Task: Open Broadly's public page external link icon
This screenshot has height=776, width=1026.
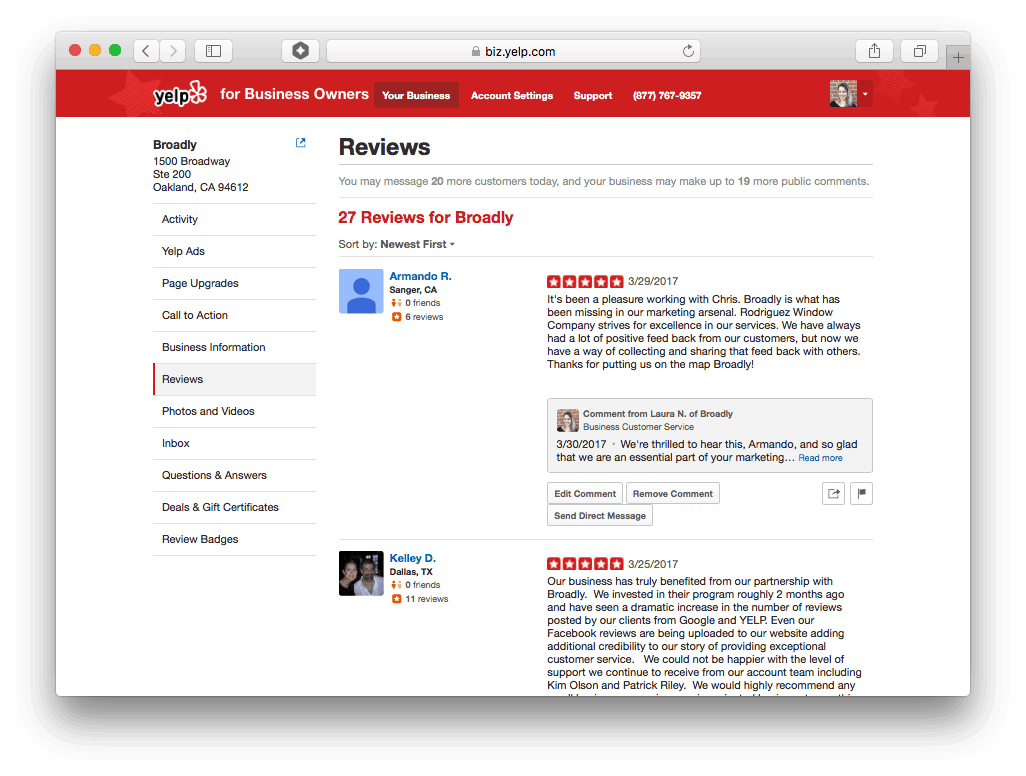Action: click(300, 143)
